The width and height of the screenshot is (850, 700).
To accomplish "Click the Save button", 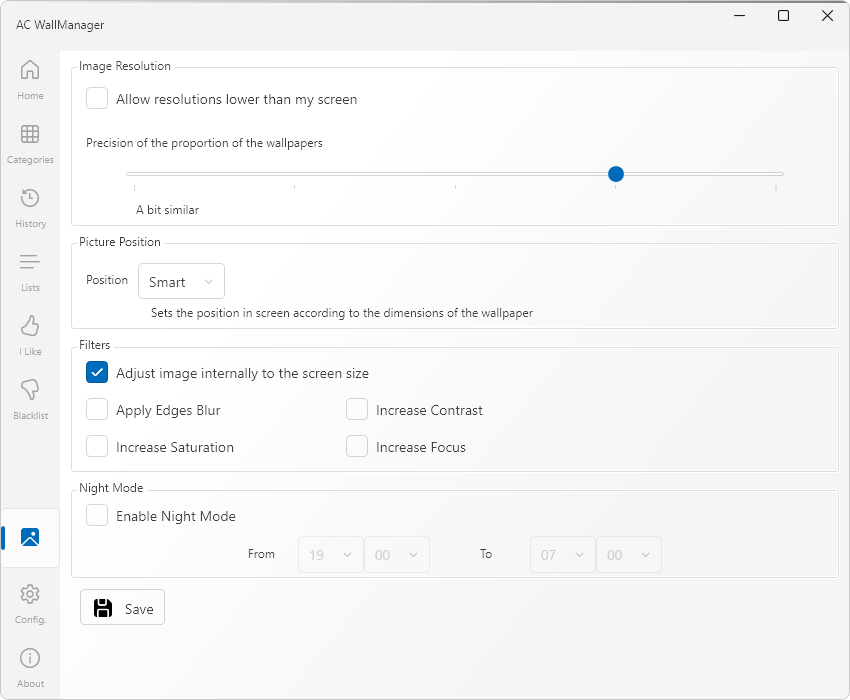I will 123,608.
